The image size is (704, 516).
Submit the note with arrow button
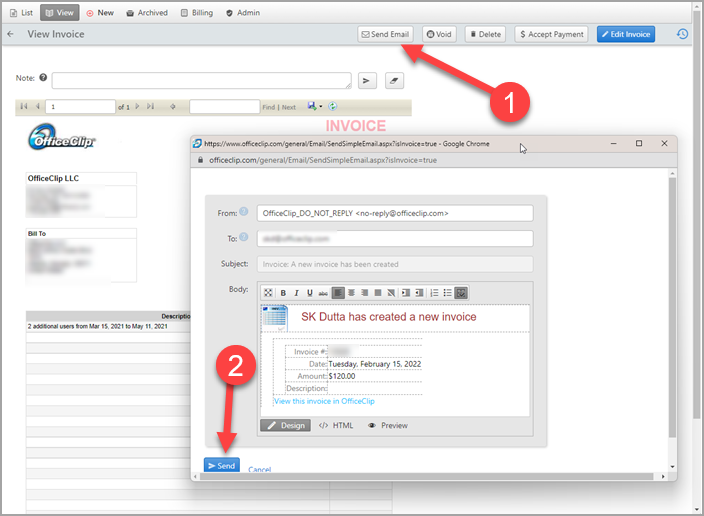pos(367,80)
